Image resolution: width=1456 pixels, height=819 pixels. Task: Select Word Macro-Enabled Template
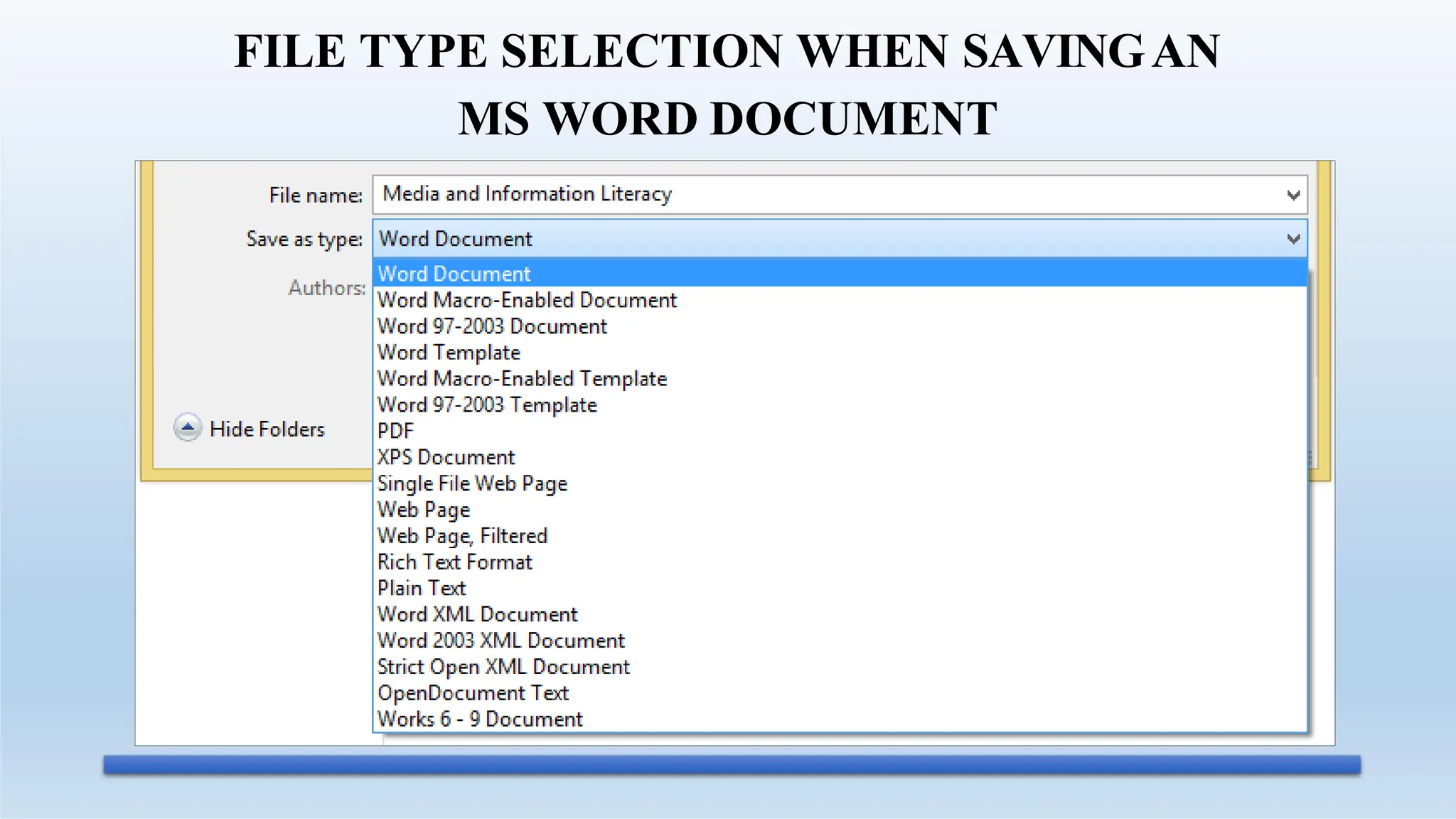840,379
